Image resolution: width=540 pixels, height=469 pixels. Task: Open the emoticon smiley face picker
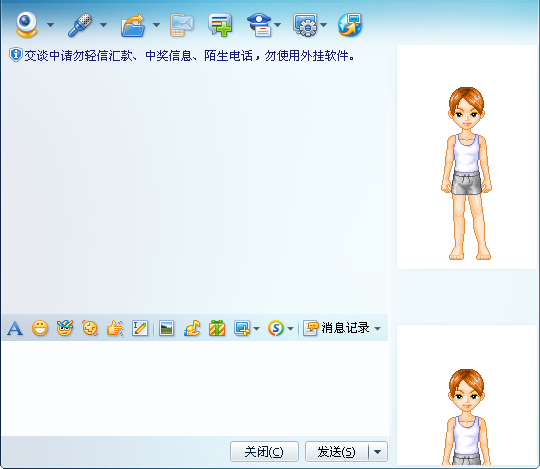pyautogui.click(x=40, y=328)
